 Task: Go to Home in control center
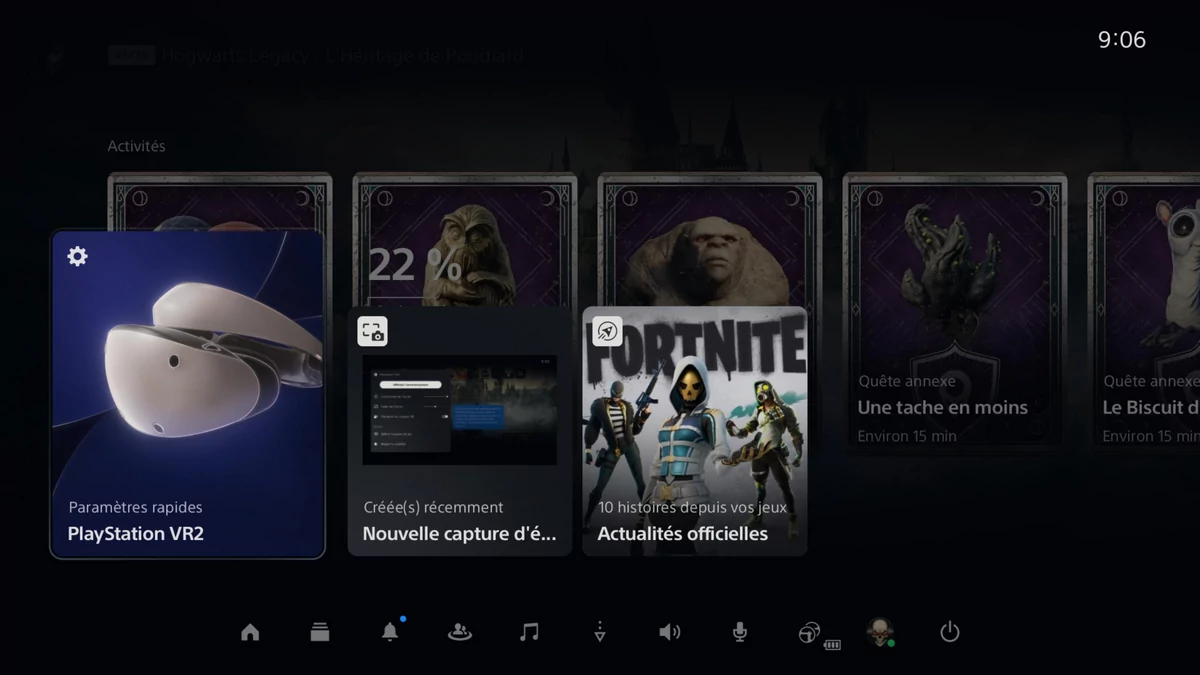(250, 632)
